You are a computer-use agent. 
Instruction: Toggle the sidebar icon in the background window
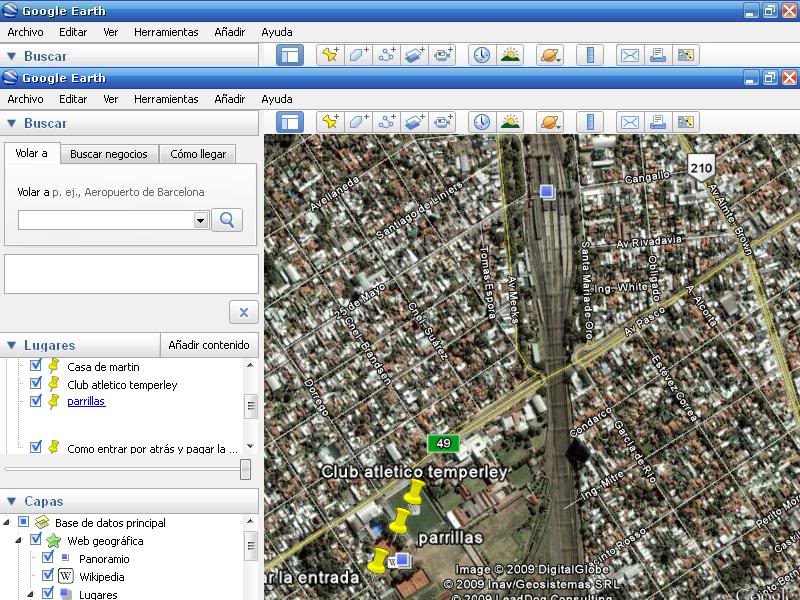click(290, 55)
